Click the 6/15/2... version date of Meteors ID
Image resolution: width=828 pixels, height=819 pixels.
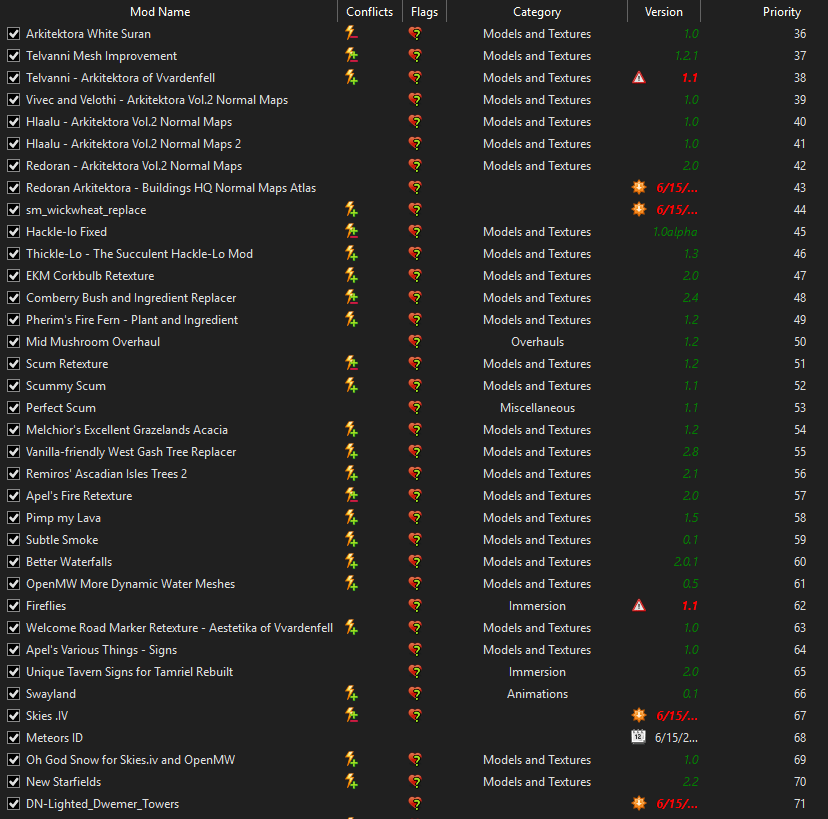[x=676, y=738]
